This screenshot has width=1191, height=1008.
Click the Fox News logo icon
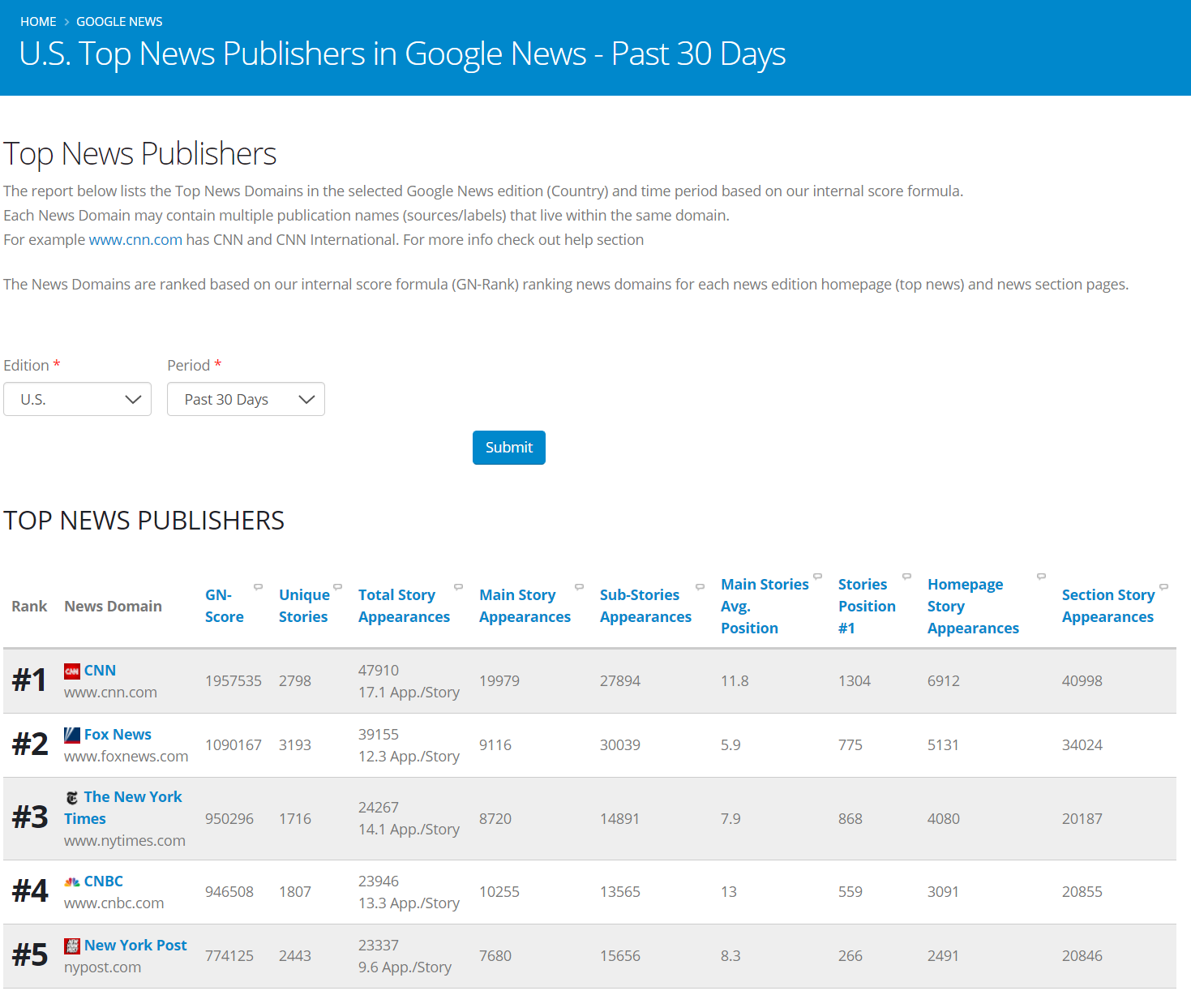point(72,735)
